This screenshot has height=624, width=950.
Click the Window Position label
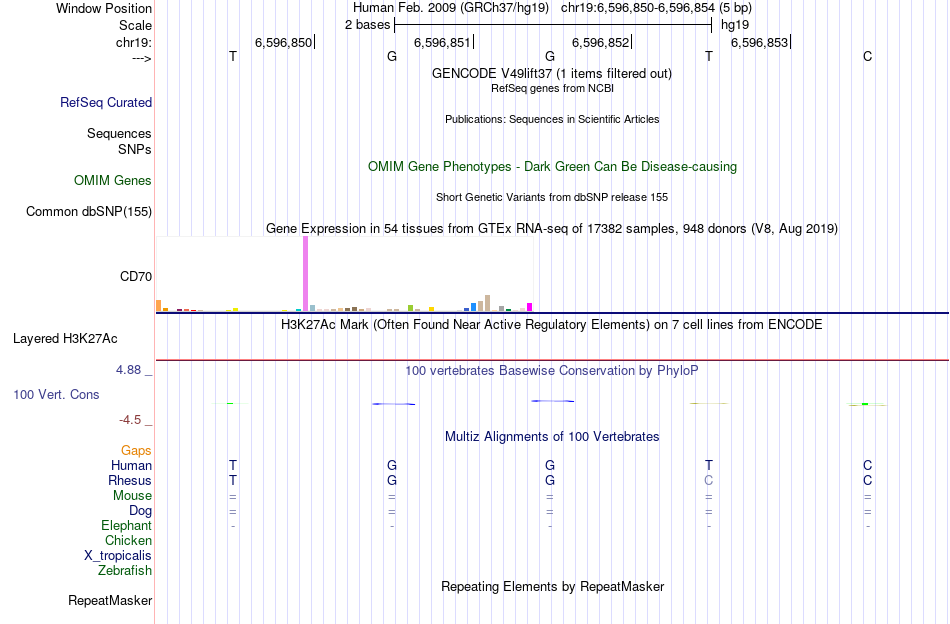point(104,8)
